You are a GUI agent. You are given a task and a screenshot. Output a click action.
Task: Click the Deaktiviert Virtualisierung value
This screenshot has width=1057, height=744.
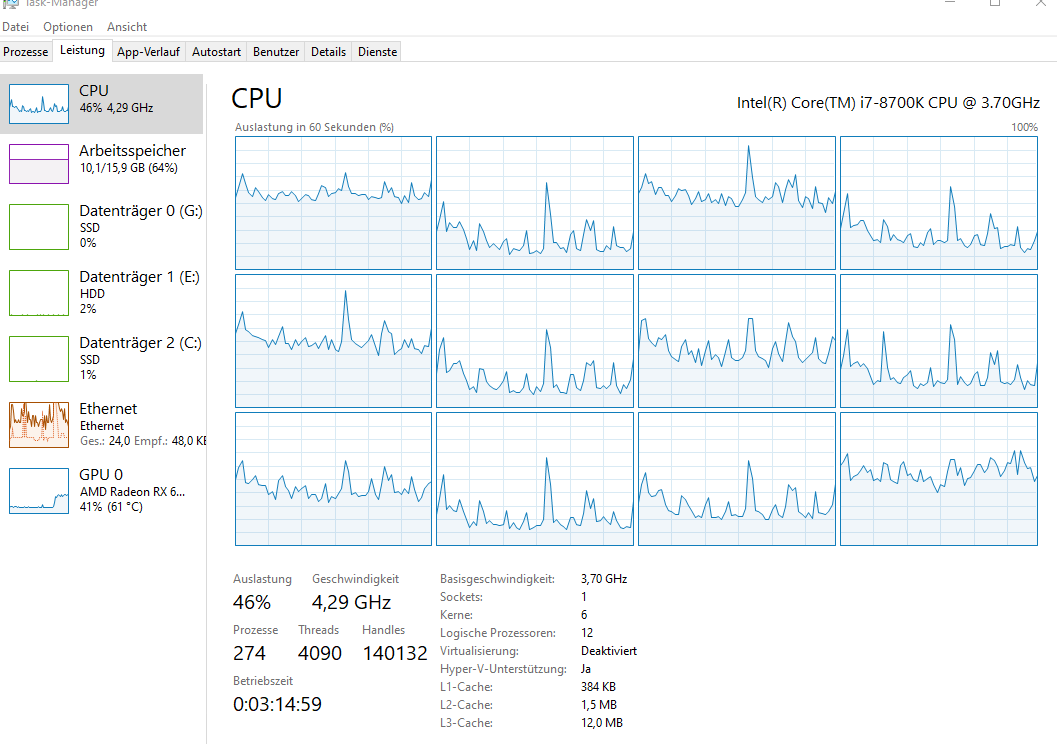(x=609, y=651)
